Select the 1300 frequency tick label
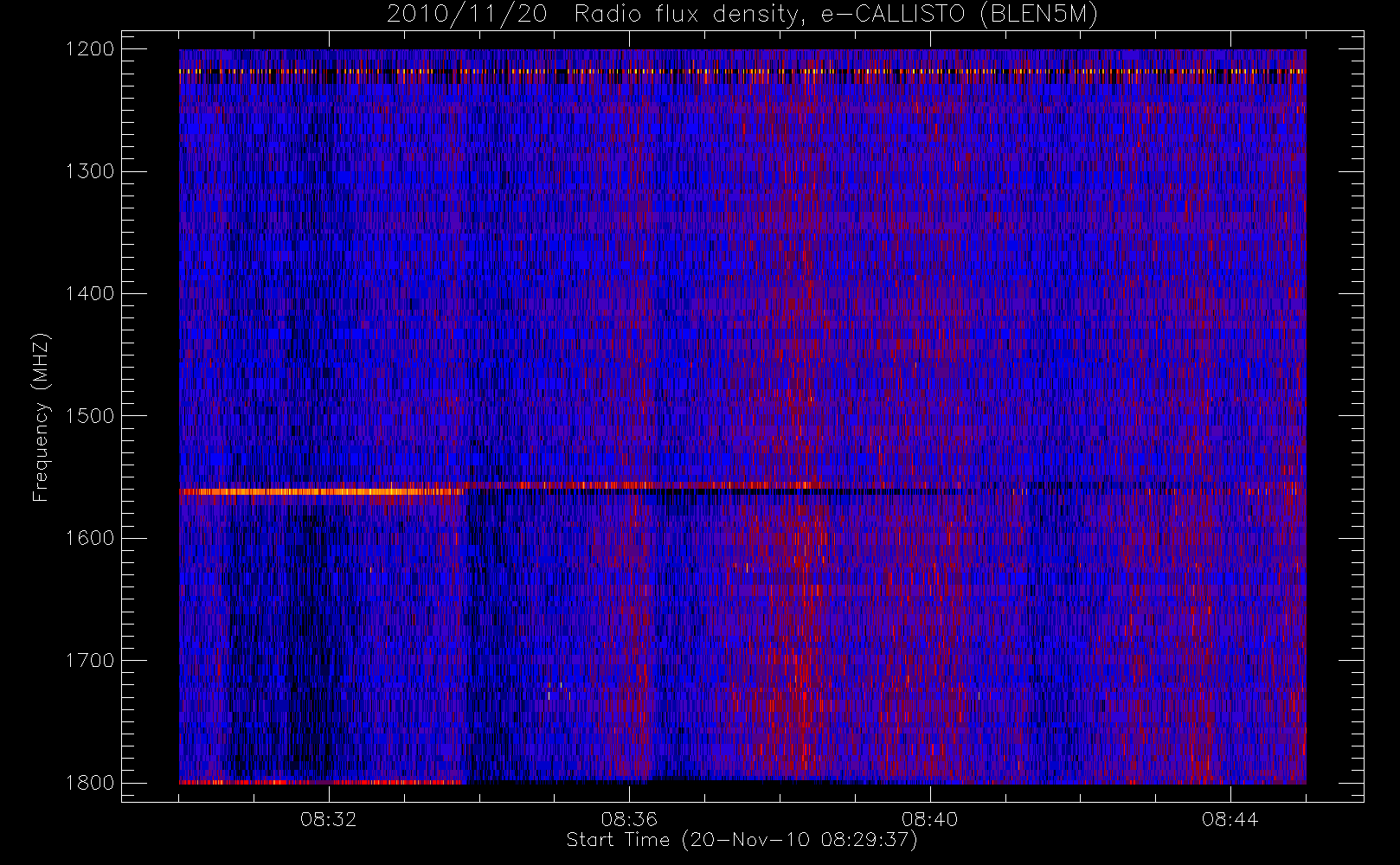The height and width of the screenshot is (865, 1400). (x=90, y=171)
